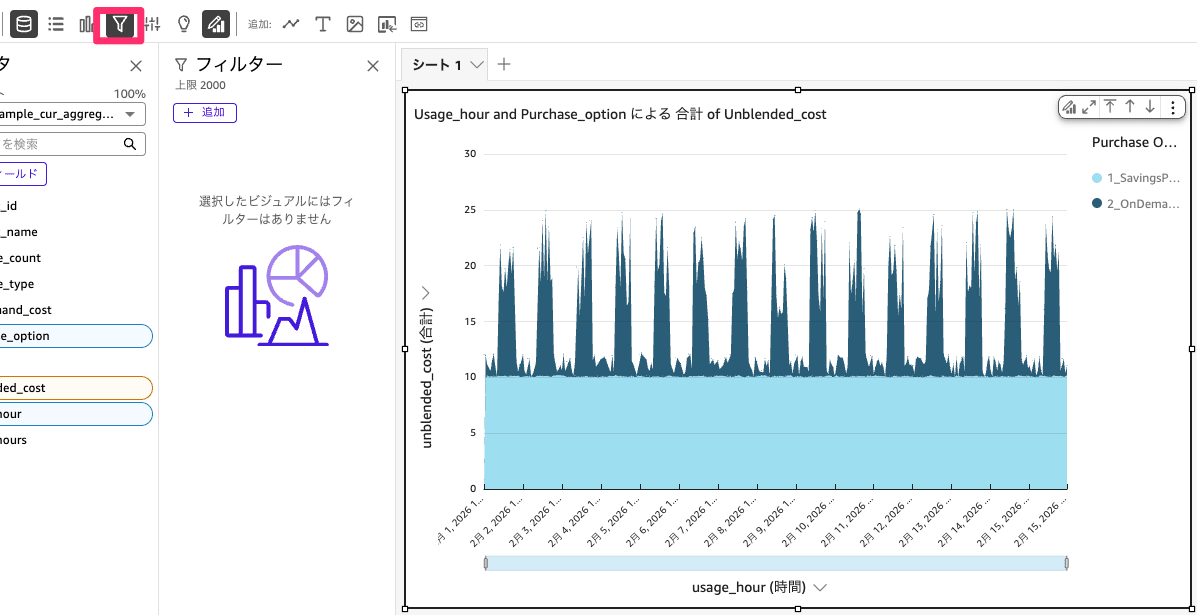Open the Parameters sliders icon in the toolbar
The height and width of the screenshot is (615, 1197).
pyautogui.click(x=152, y=24)
